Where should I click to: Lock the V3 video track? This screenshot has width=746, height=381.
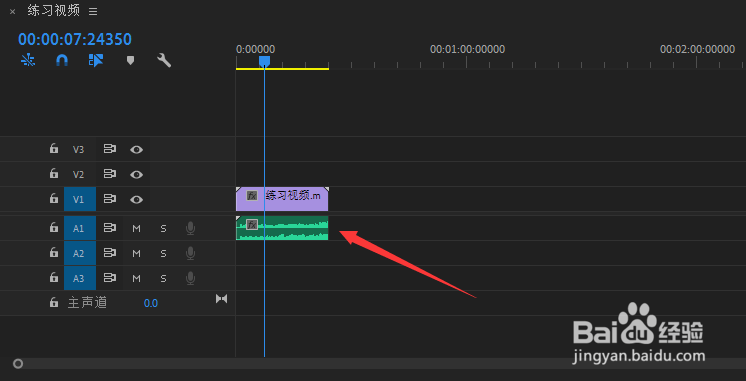point(54,149)
